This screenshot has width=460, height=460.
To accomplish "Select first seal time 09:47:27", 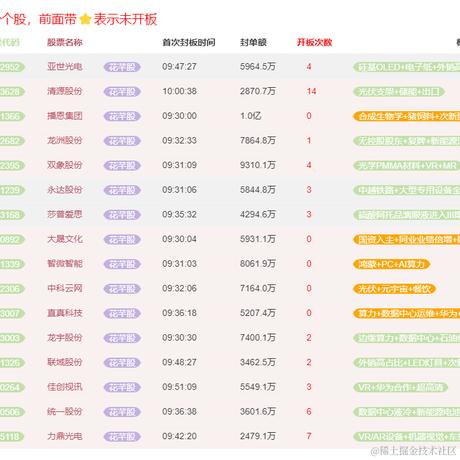I will point(179,67).
